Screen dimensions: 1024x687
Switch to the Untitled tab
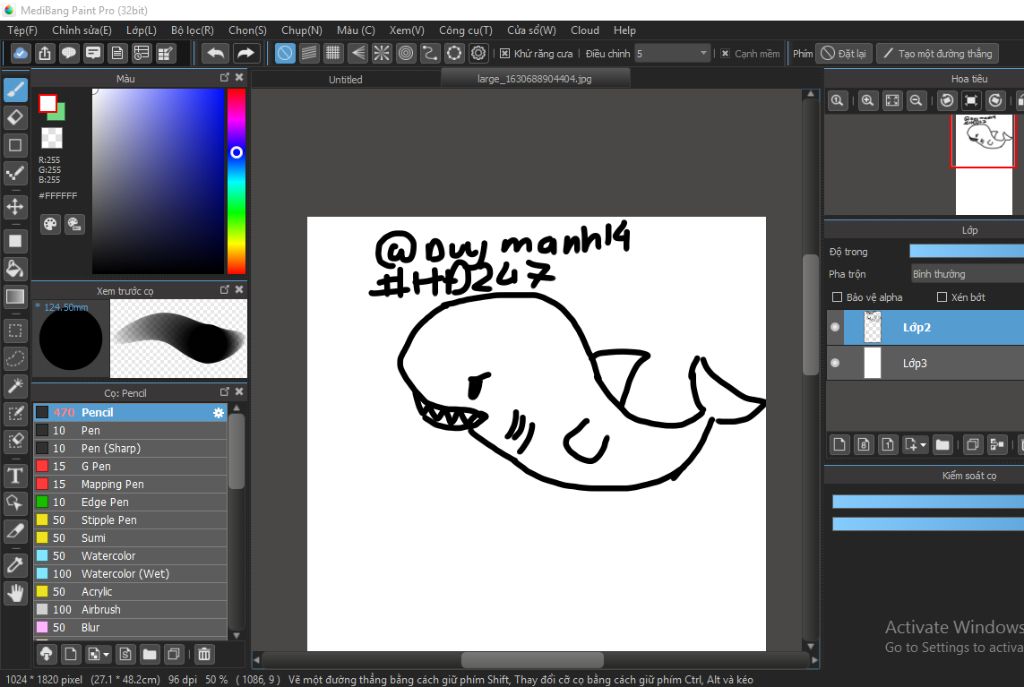tap(346, 79)
